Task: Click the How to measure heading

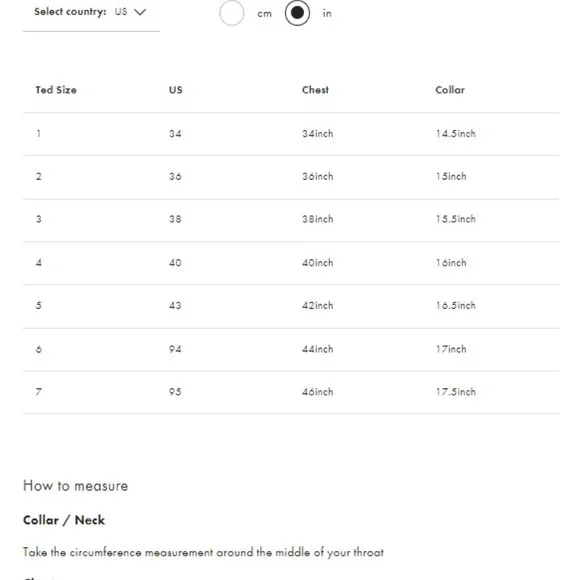Action: 75,486
